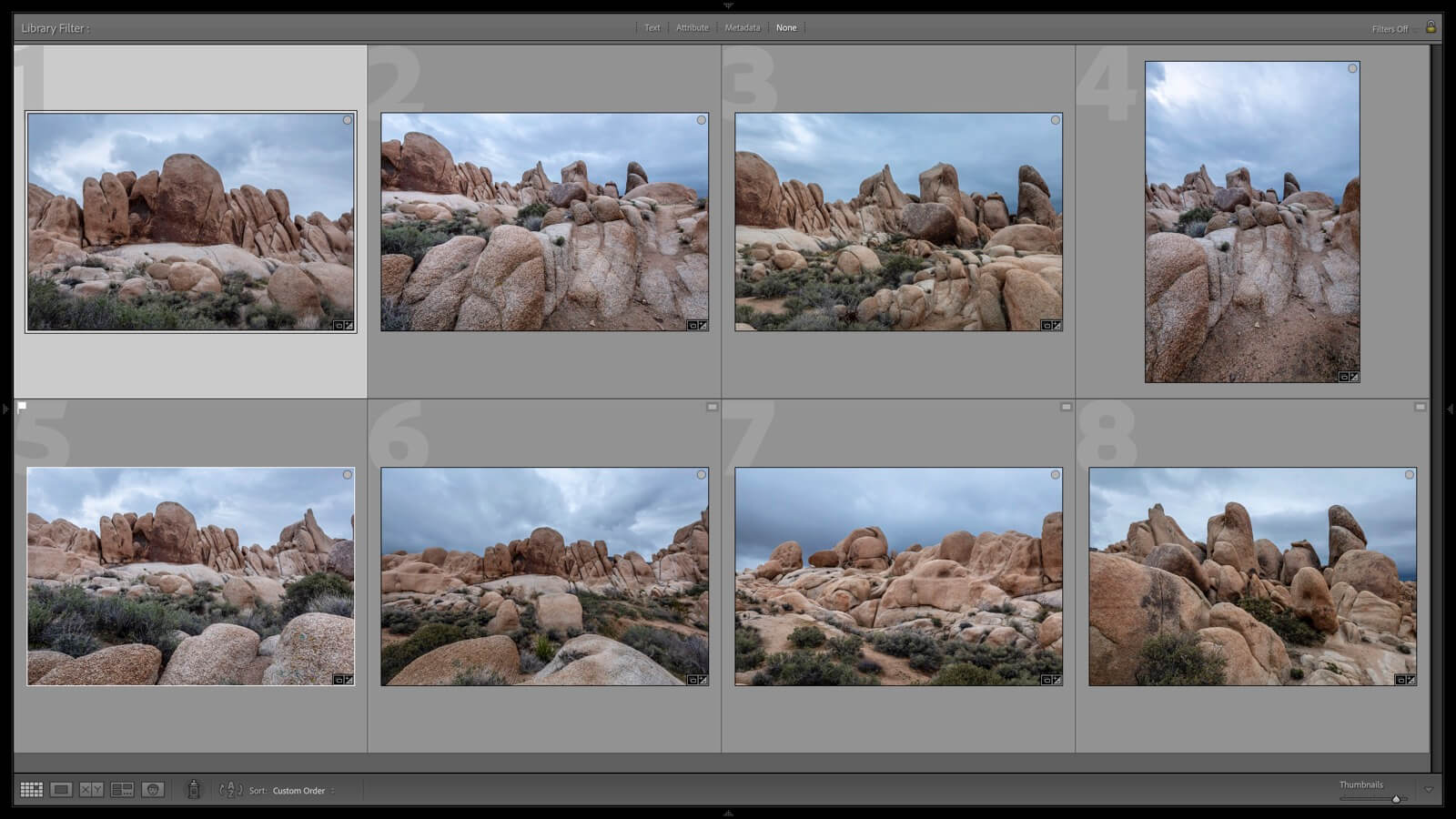This screenshot has height=819, width=1456.
Task: Expand toolbar options triangle at bottom right
Action: [1428, 790]
